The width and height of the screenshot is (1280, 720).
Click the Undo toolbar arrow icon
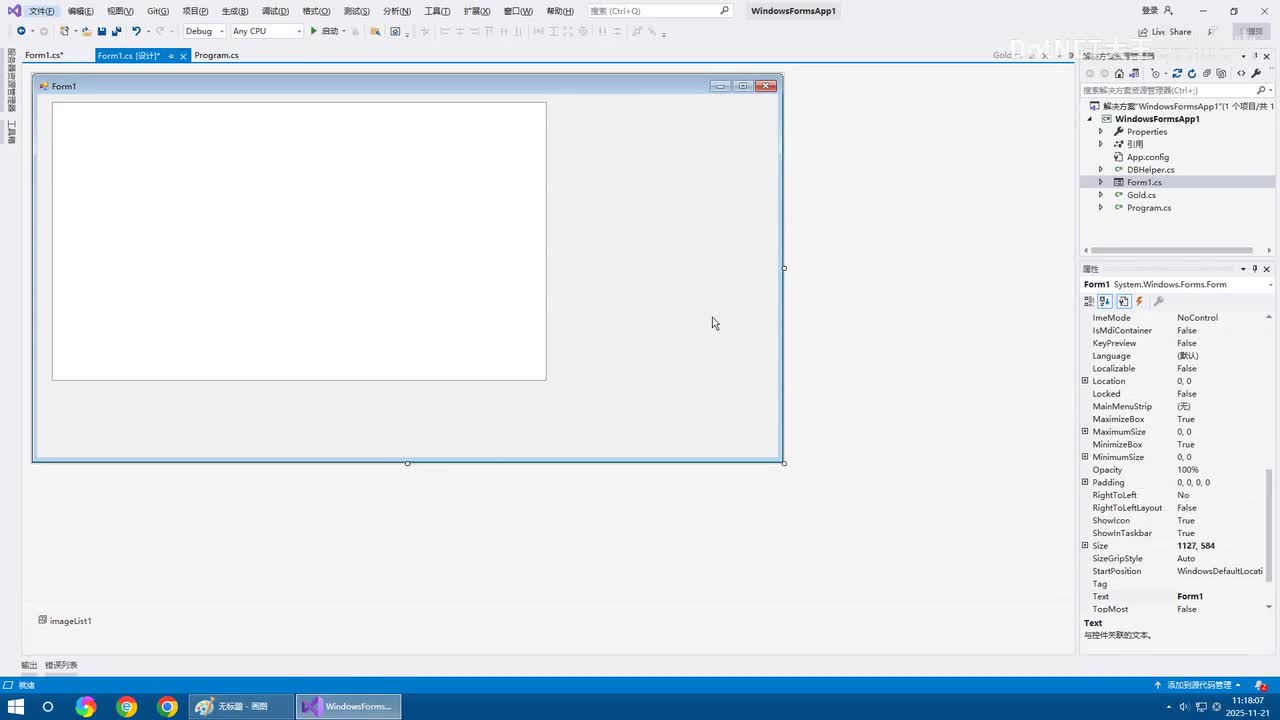[x=136, y=31]
